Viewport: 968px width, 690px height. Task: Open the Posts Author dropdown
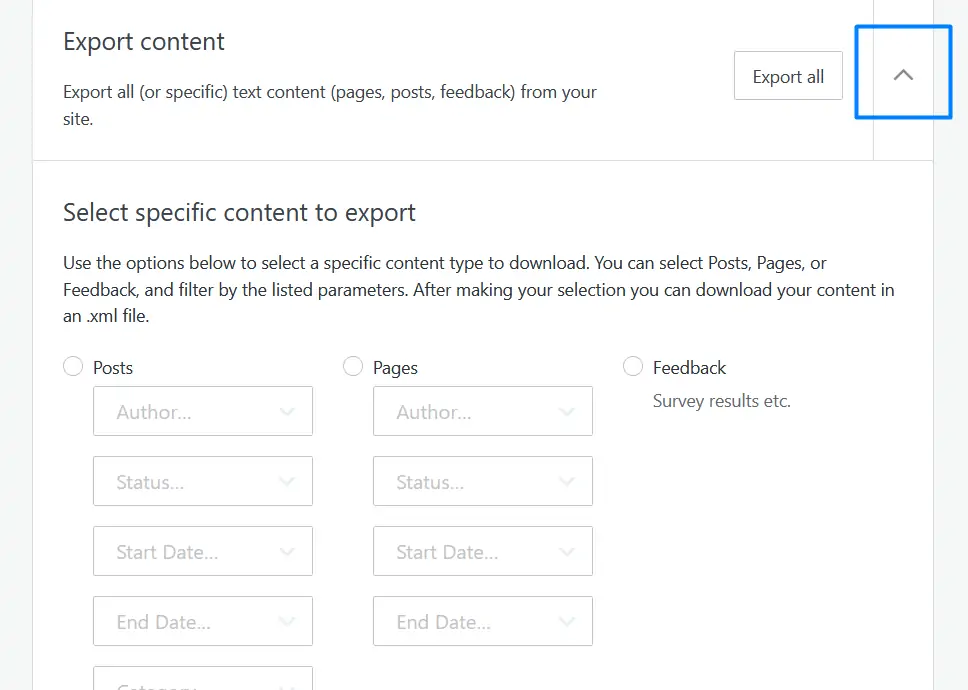point(202,412)
